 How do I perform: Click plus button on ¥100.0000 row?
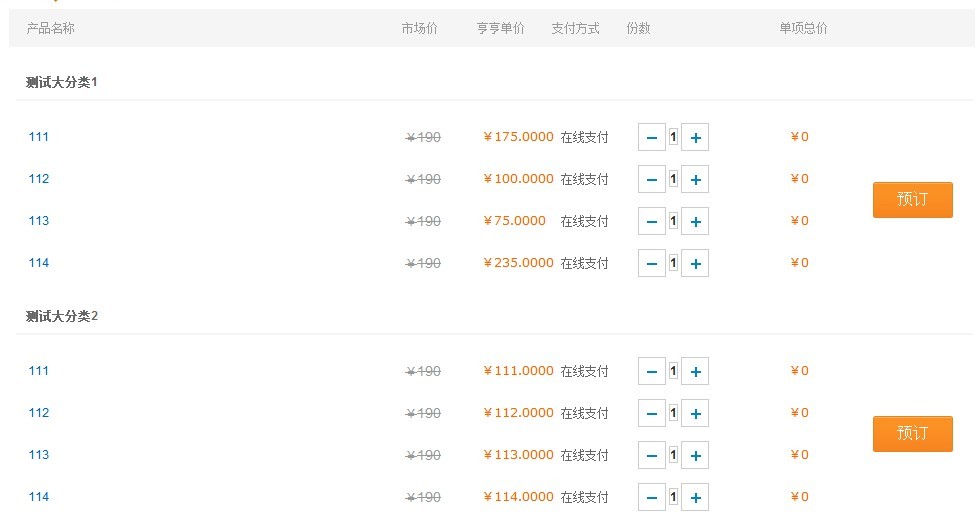coord(695,179)
